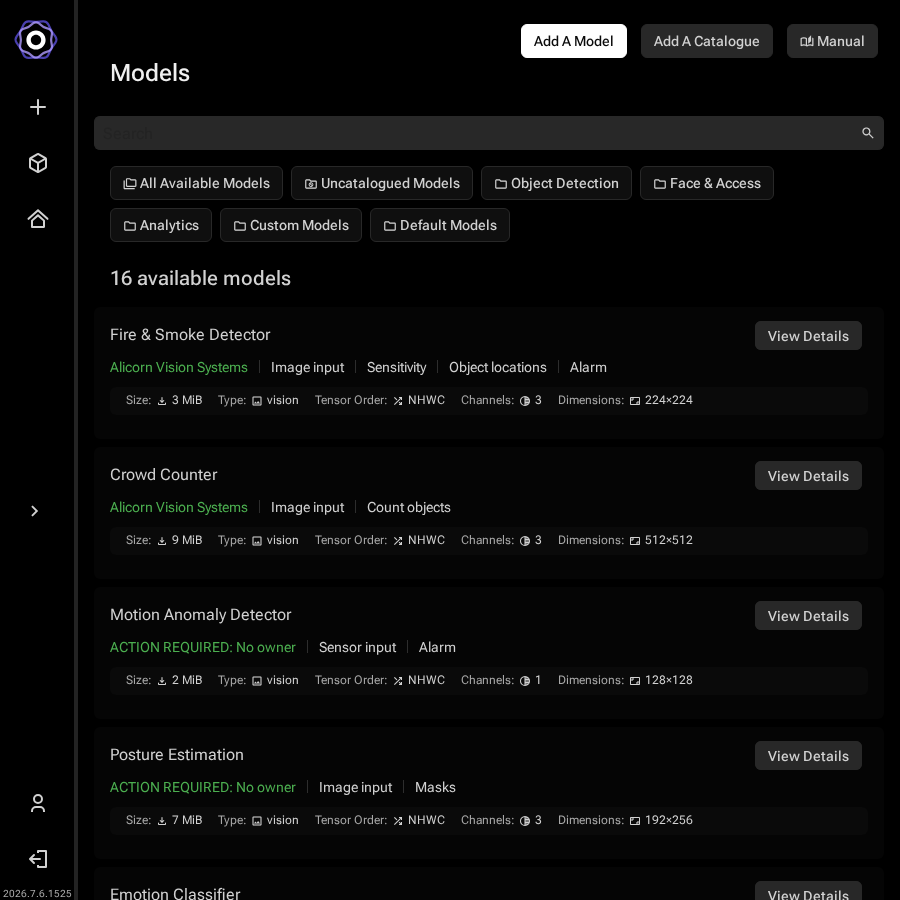Select the All Available Models filter
Viewport: 900px width, 900px height.
click(x=196, y=183)
